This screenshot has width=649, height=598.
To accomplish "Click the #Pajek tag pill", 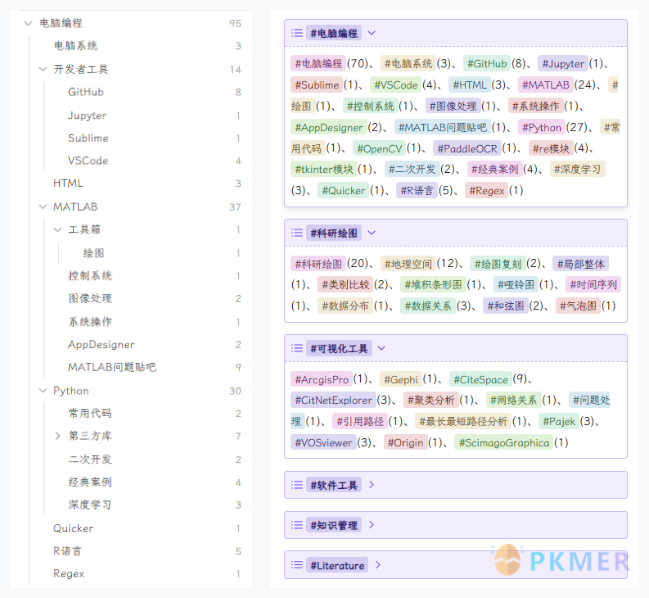I will [x=559, y=421].
